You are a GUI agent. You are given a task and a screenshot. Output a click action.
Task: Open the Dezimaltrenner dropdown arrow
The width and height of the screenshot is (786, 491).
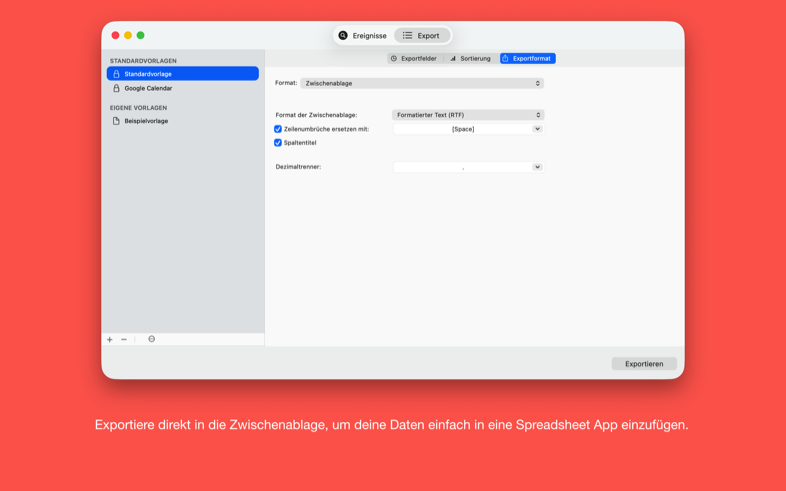tap(537, 167)
